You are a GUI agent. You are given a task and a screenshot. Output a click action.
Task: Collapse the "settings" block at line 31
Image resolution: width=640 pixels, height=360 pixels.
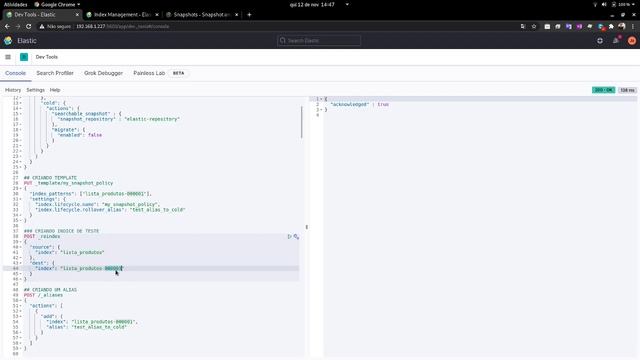point(21,199)
